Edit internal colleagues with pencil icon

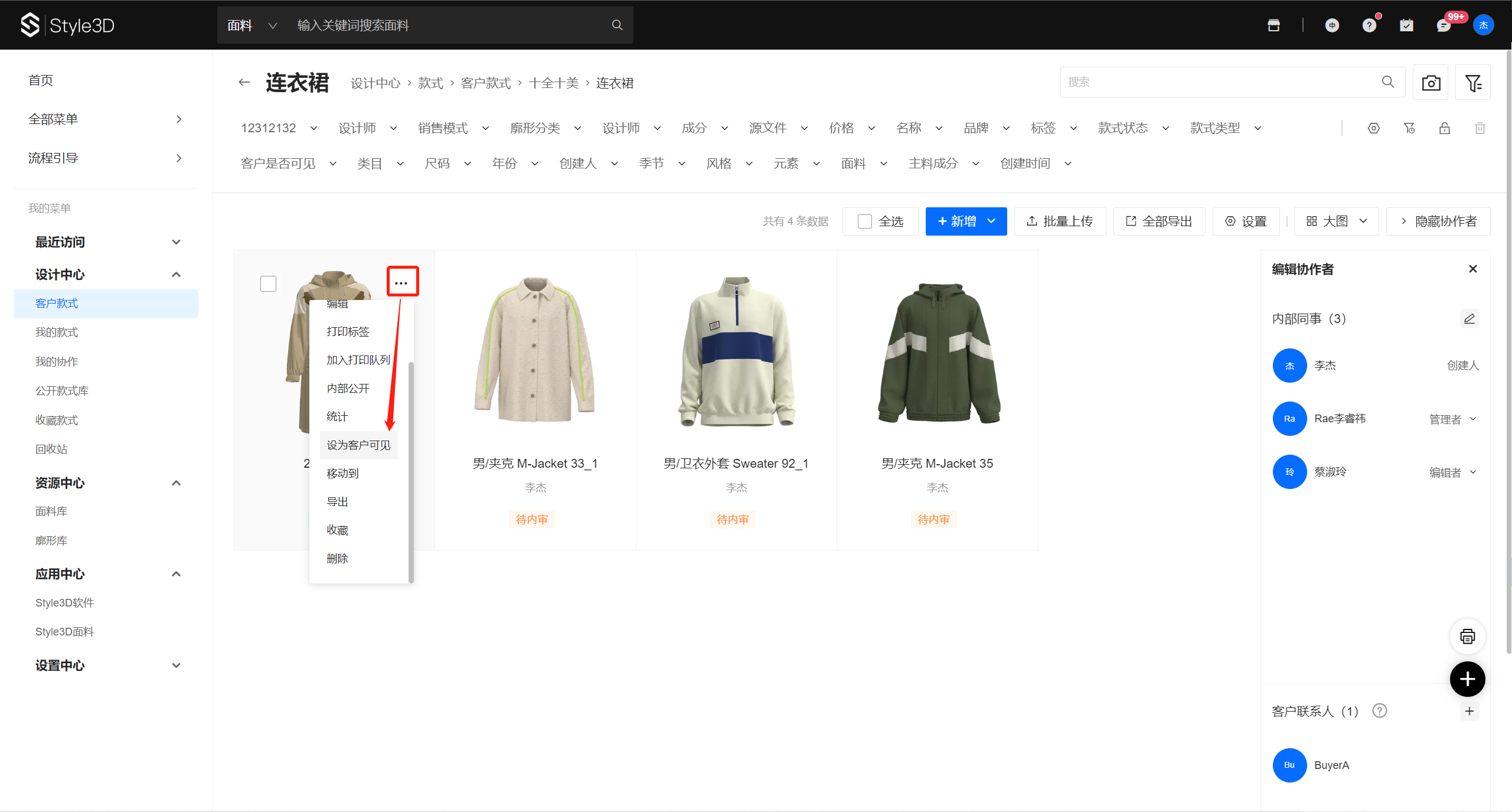1469,319
